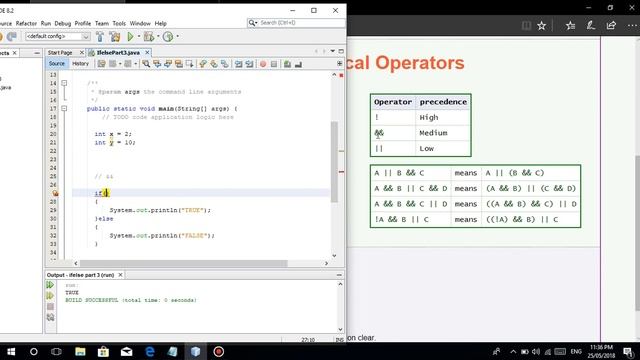Click red Start Macro Recording icon

tap(263, 64)
